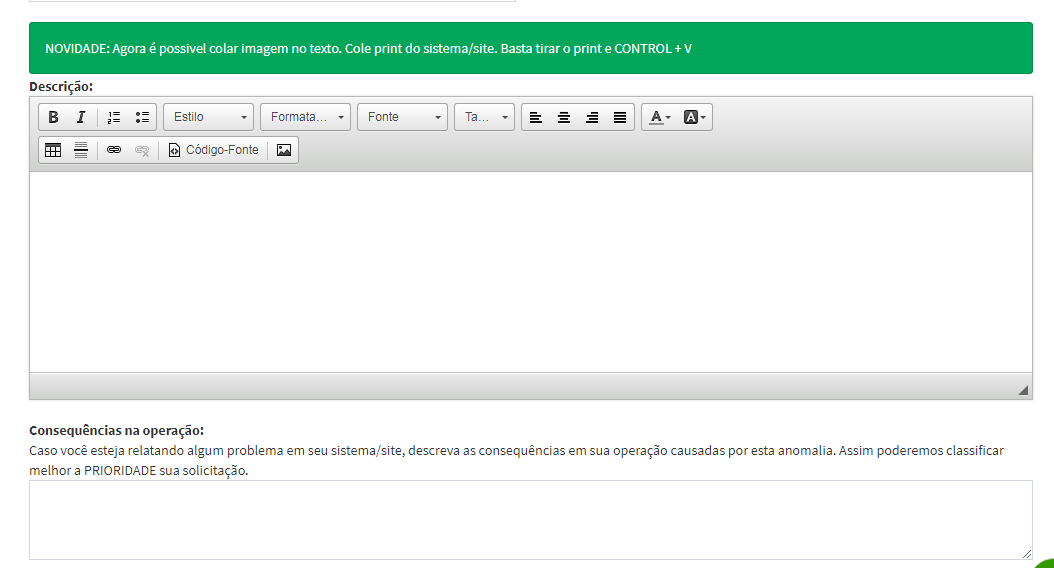The image size is (1054, 568).
Task: Click the Consequências textarea resize grip
Action: click(1026, 554)
